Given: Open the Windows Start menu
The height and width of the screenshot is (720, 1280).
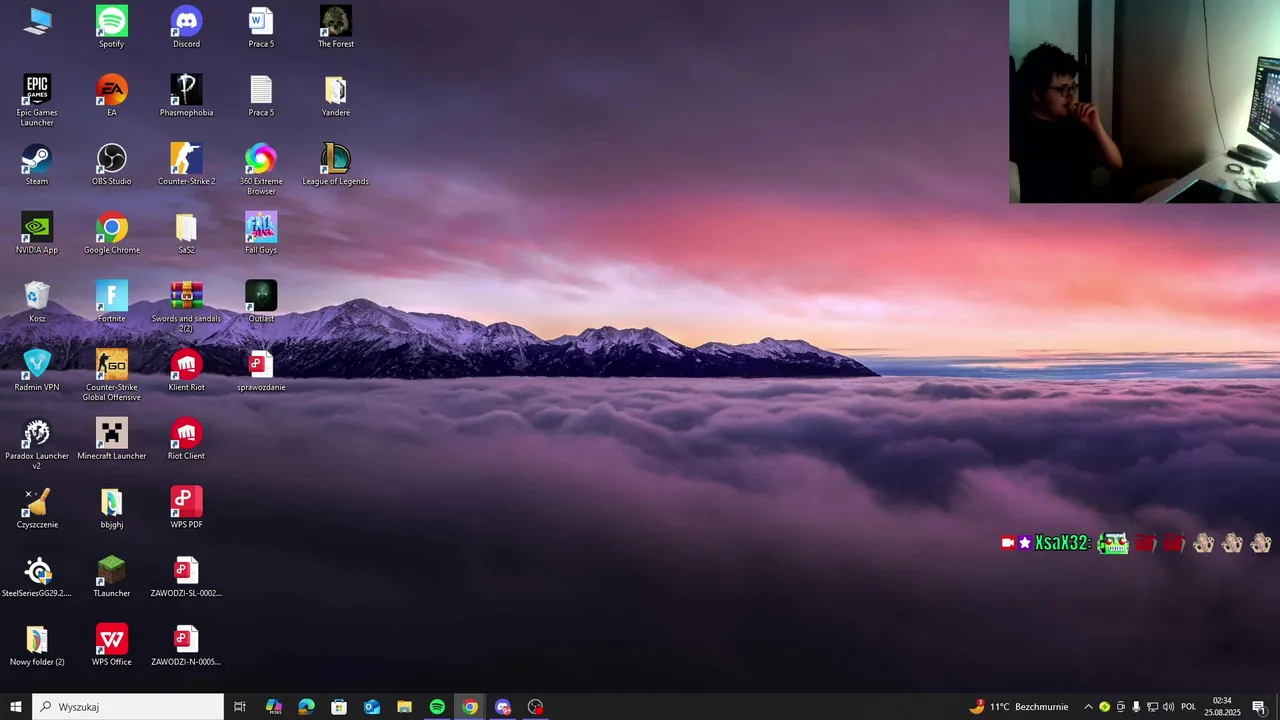Looking at the screenshot, I should [16, 707].
